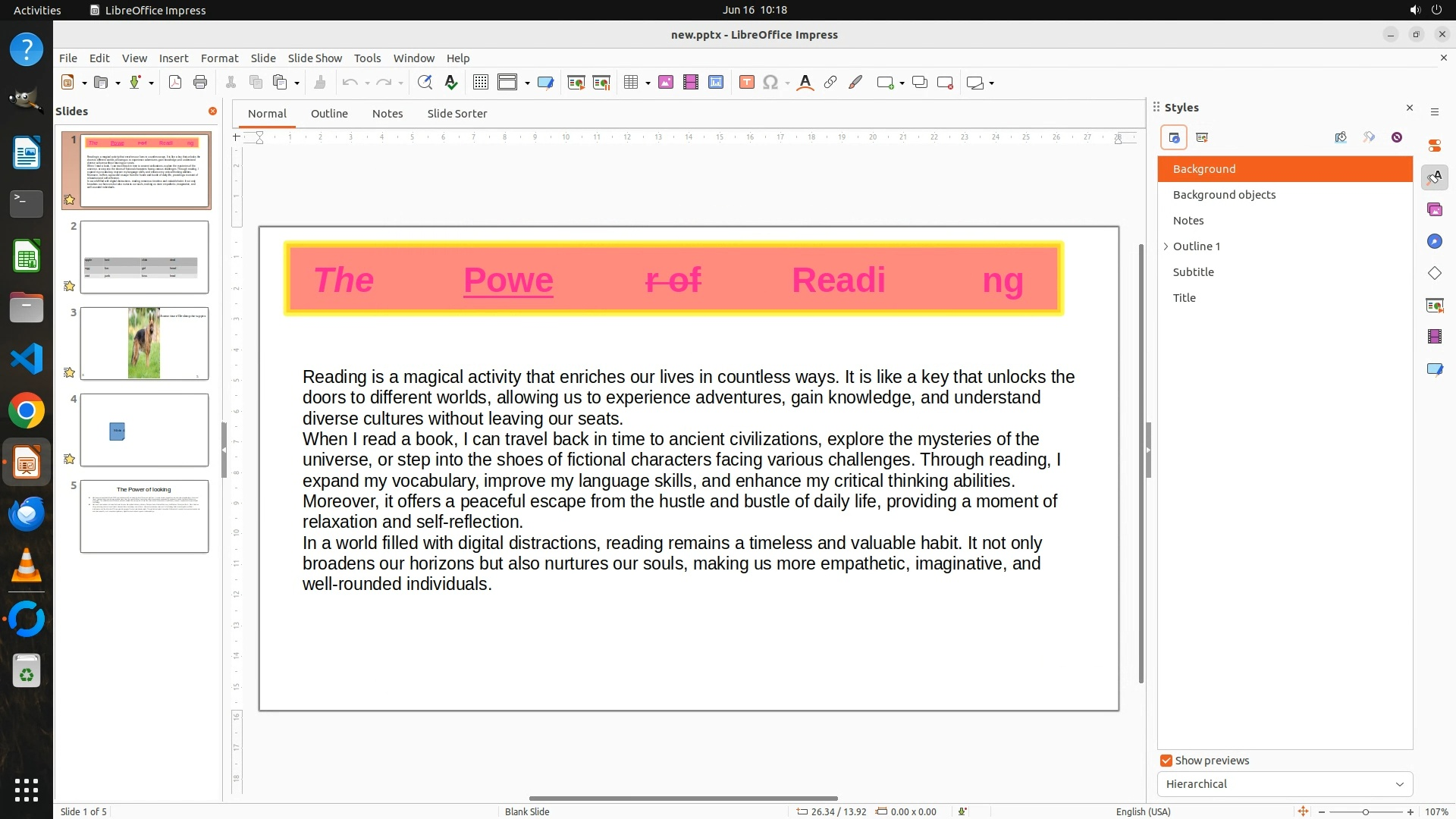Open the Navigator sidebar deck

[x=1434, y=241]
